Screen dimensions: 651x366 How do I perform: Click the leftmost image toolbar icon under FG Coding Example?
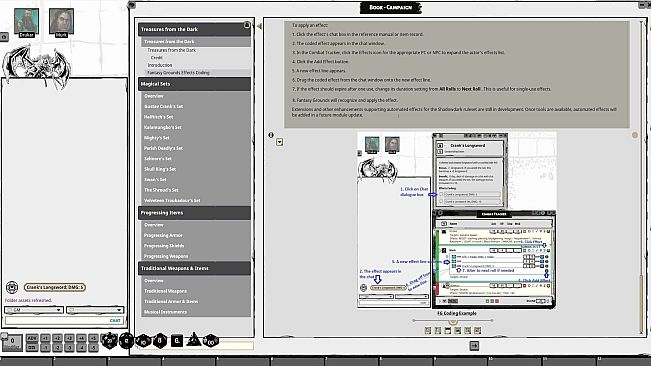coord(428,330)
